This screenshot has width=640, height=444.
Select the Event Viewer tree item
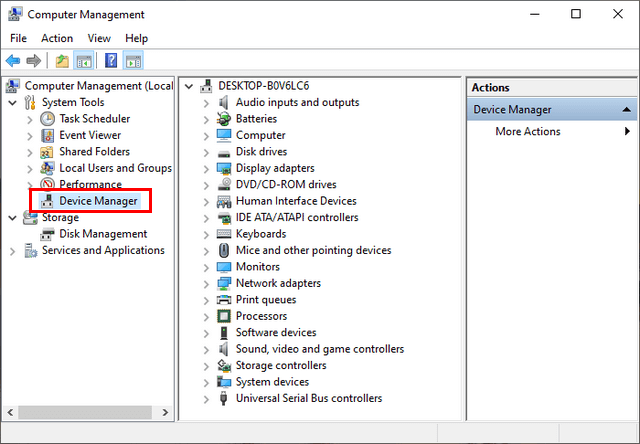pyautogui.click(x=90, y=135)
